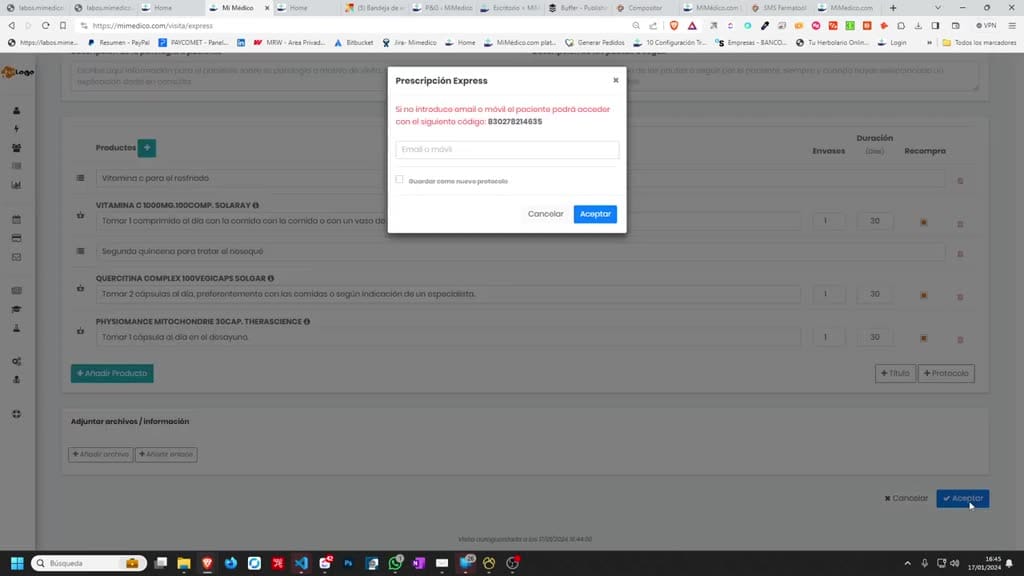
Task: Open the user profile sidebar icon
Action: [x=16, y=110]
